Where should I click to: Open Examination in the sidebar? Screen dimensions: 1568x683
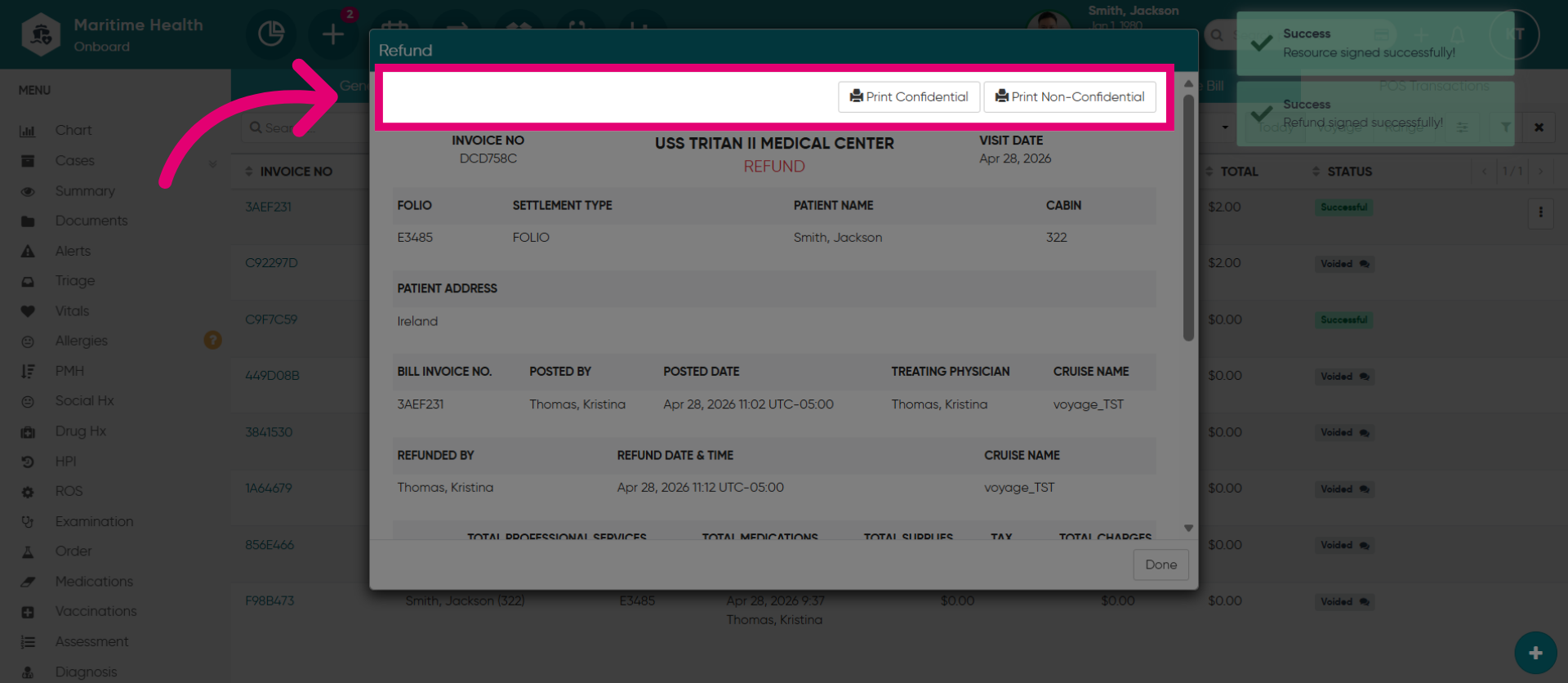click(95, 521)
